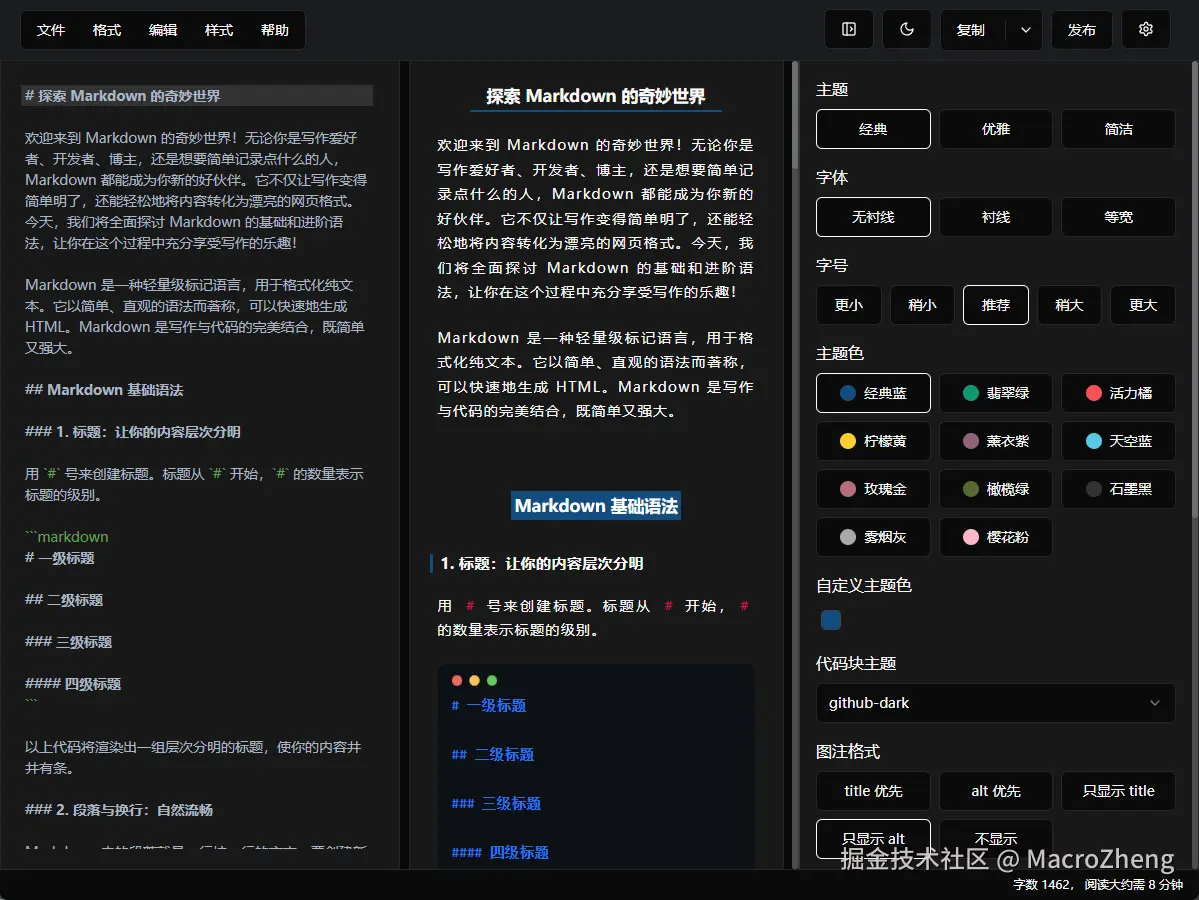
Task: Click the first heading line in editor
Action: pos(197,96)
